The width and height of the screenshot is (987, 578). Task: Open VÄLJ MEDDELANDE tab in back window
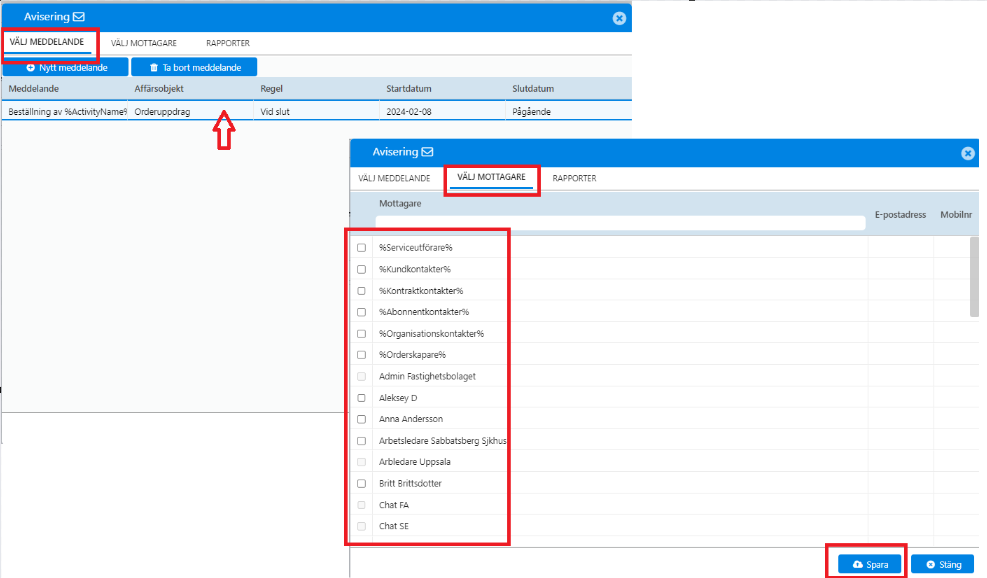[x=47, y=42]
